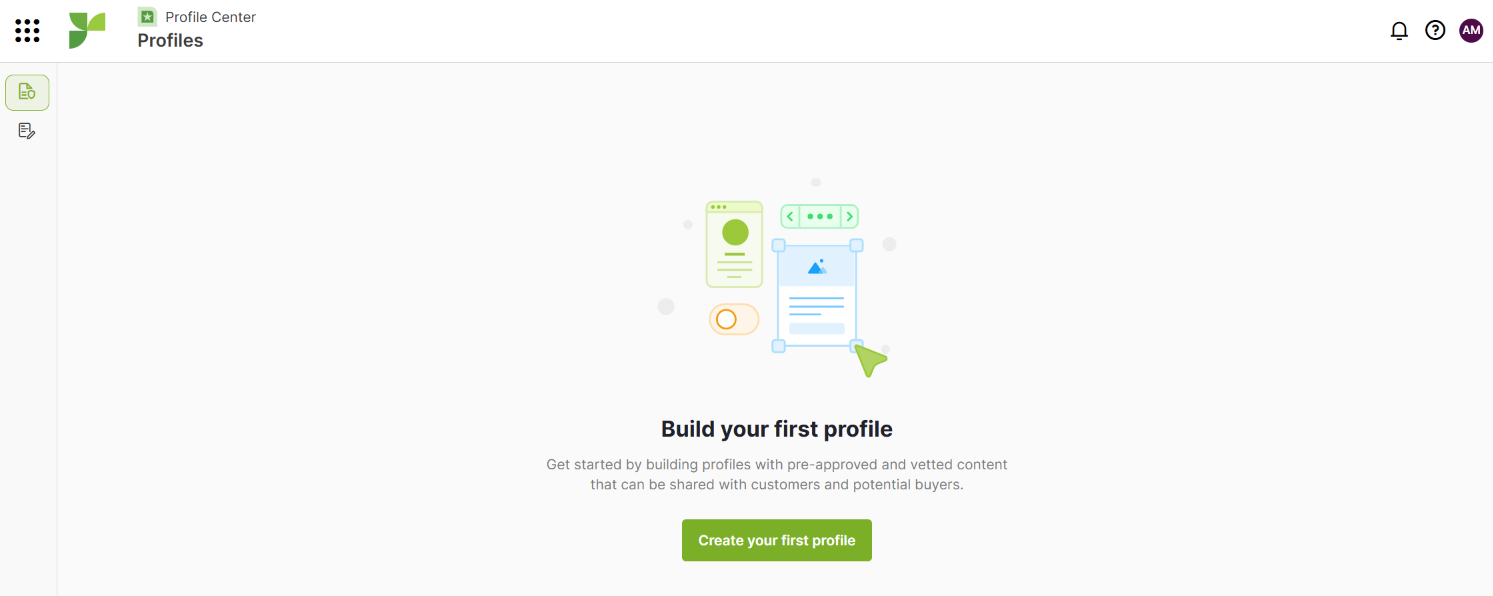Open the notifications bell

tap(1399, 31)
